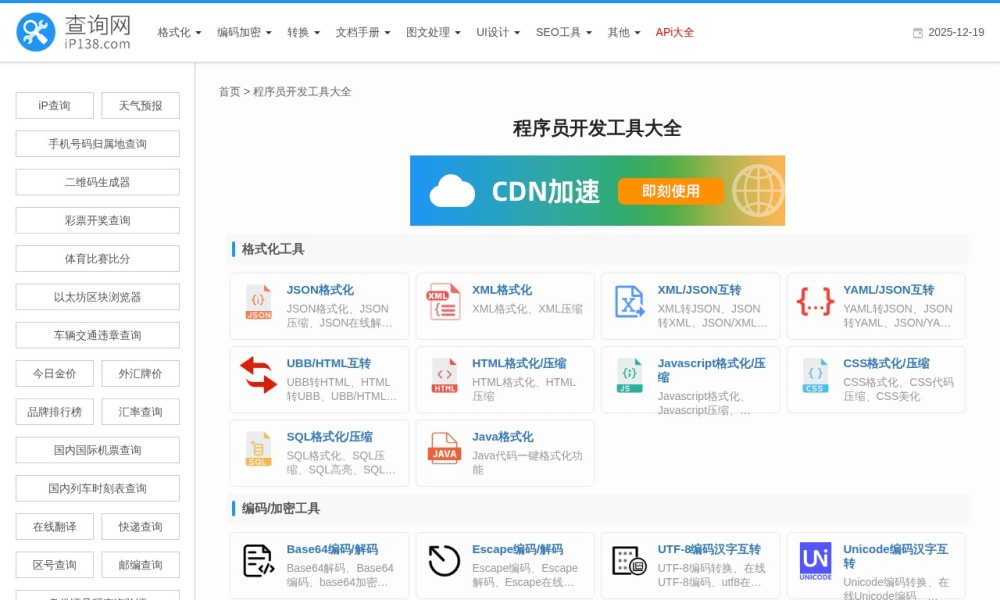Select the API大全 menu item
1000x600 pixels.
coord(674,32)
